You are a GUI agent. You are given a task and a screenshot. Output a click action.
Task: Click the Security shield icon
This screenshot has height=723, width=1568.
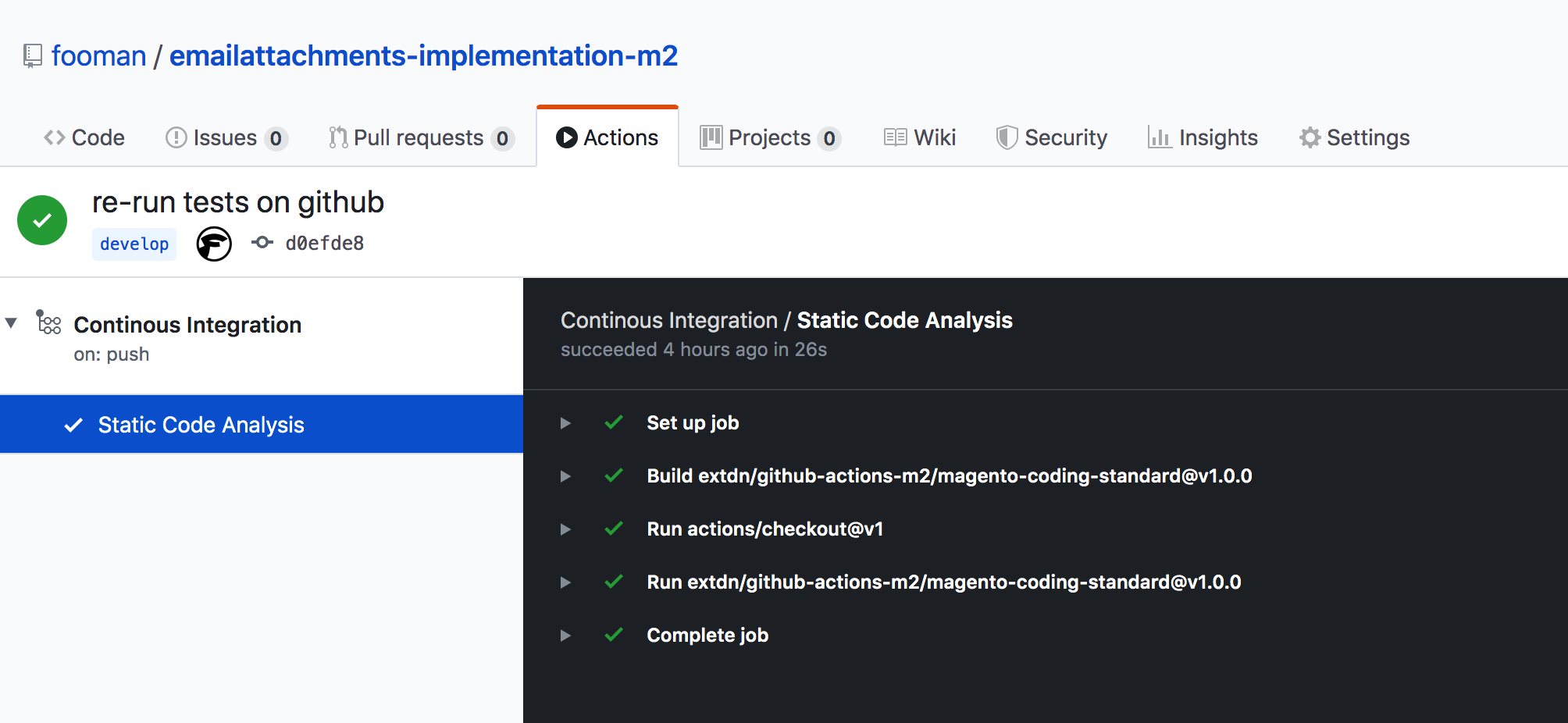point(1007,138)
